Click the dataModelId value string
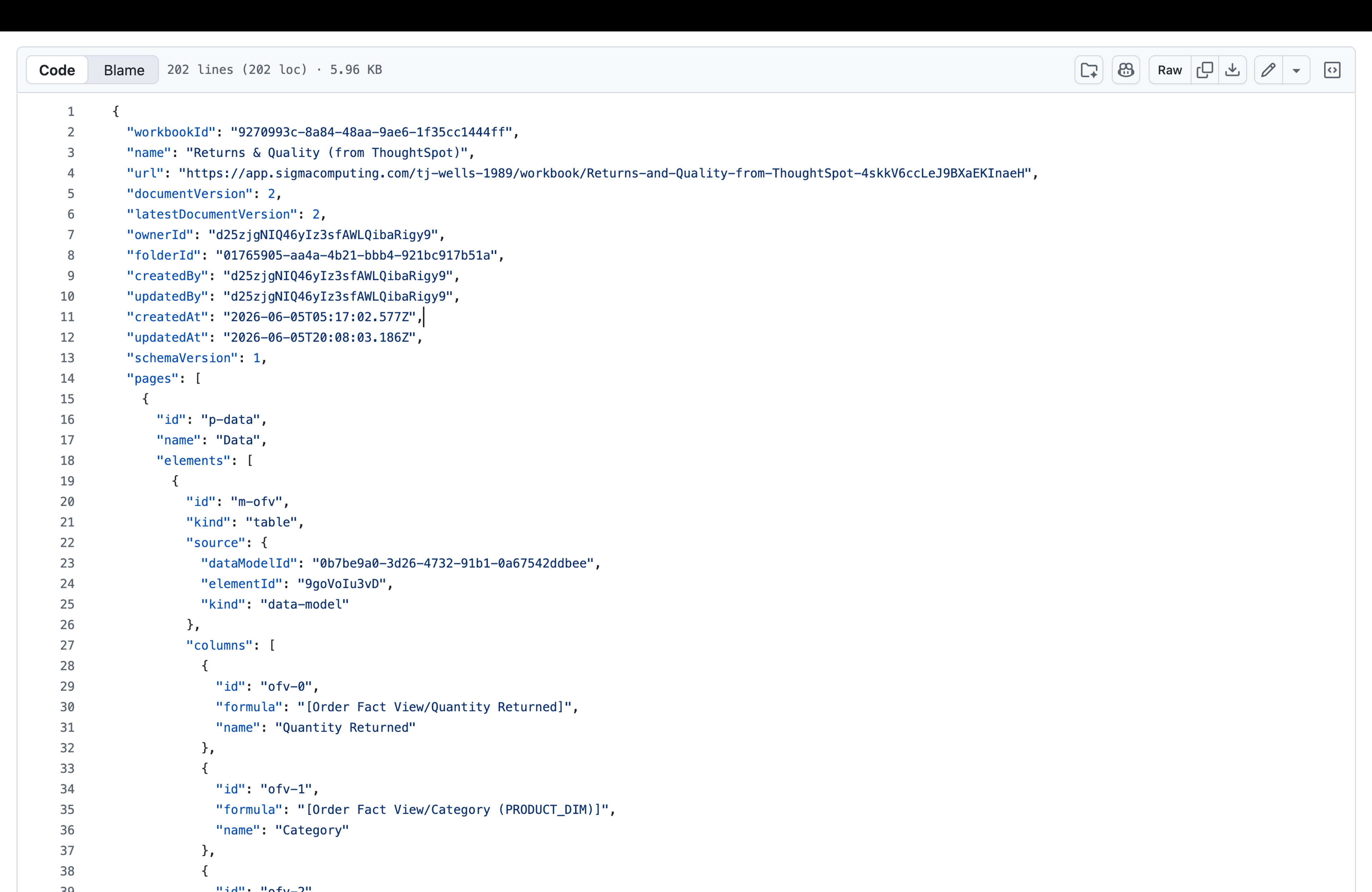 453,563
